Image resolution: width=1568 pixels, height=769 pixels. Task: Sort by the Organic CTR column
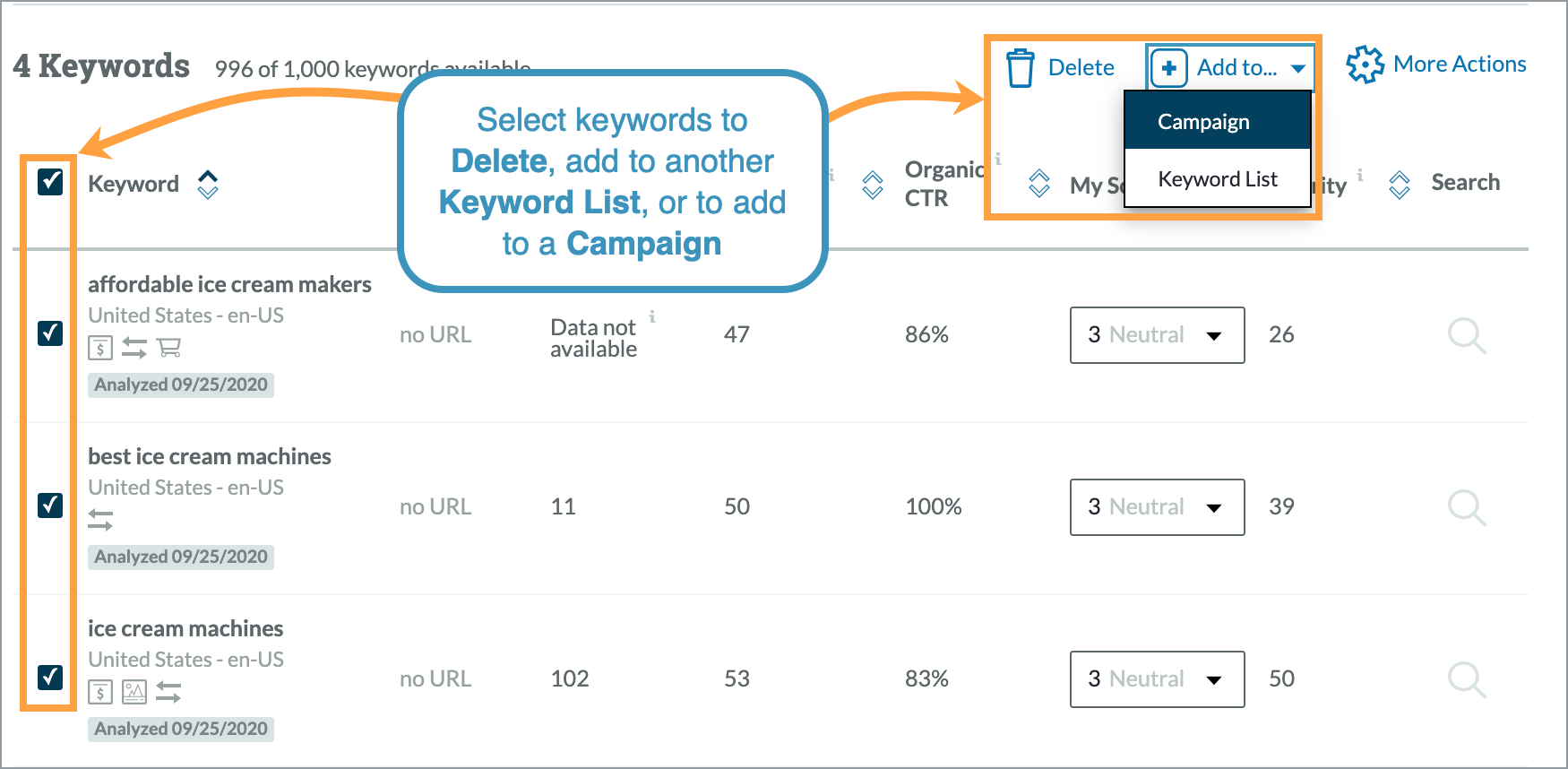coord(873,185)
